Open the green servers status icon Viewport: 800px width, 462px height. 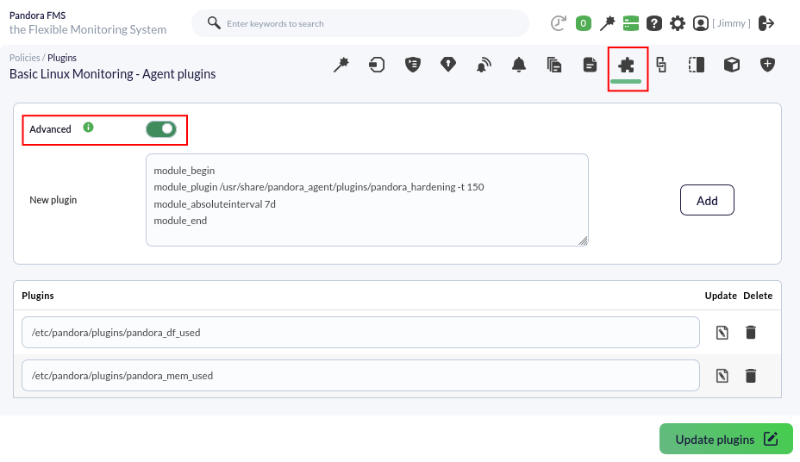click(631, 23)
